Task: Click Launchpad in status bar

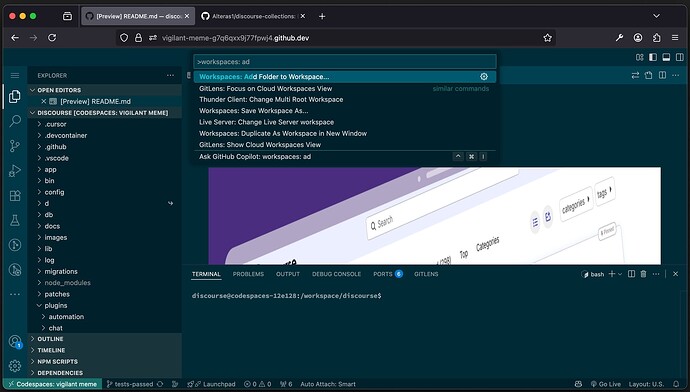Action: (211, 384)
